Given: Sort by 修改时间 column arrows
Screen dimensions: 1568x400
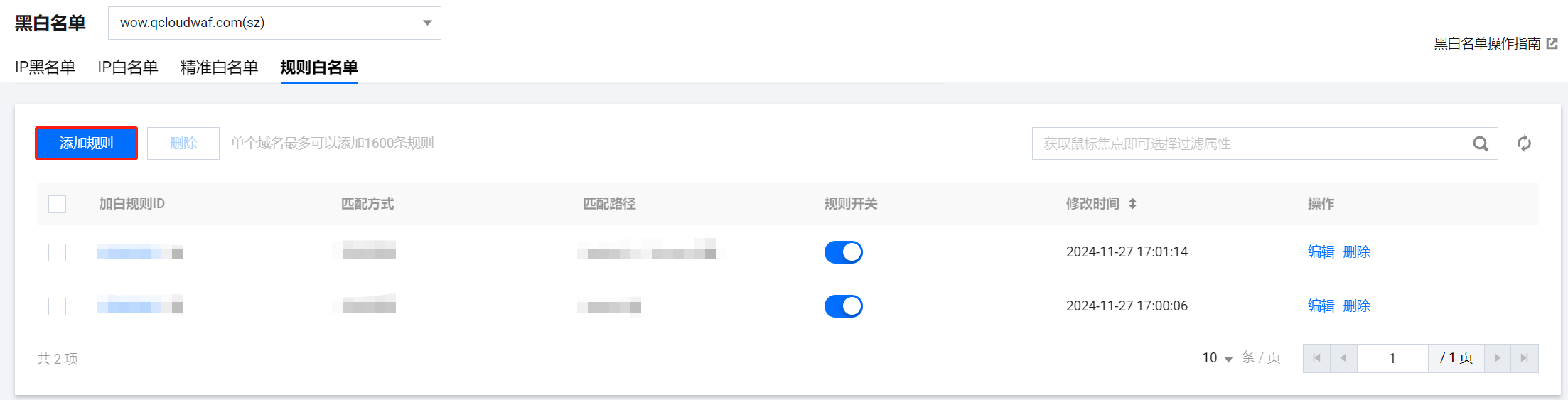Looking at the screenshot, I should (x=1132, y=204).
